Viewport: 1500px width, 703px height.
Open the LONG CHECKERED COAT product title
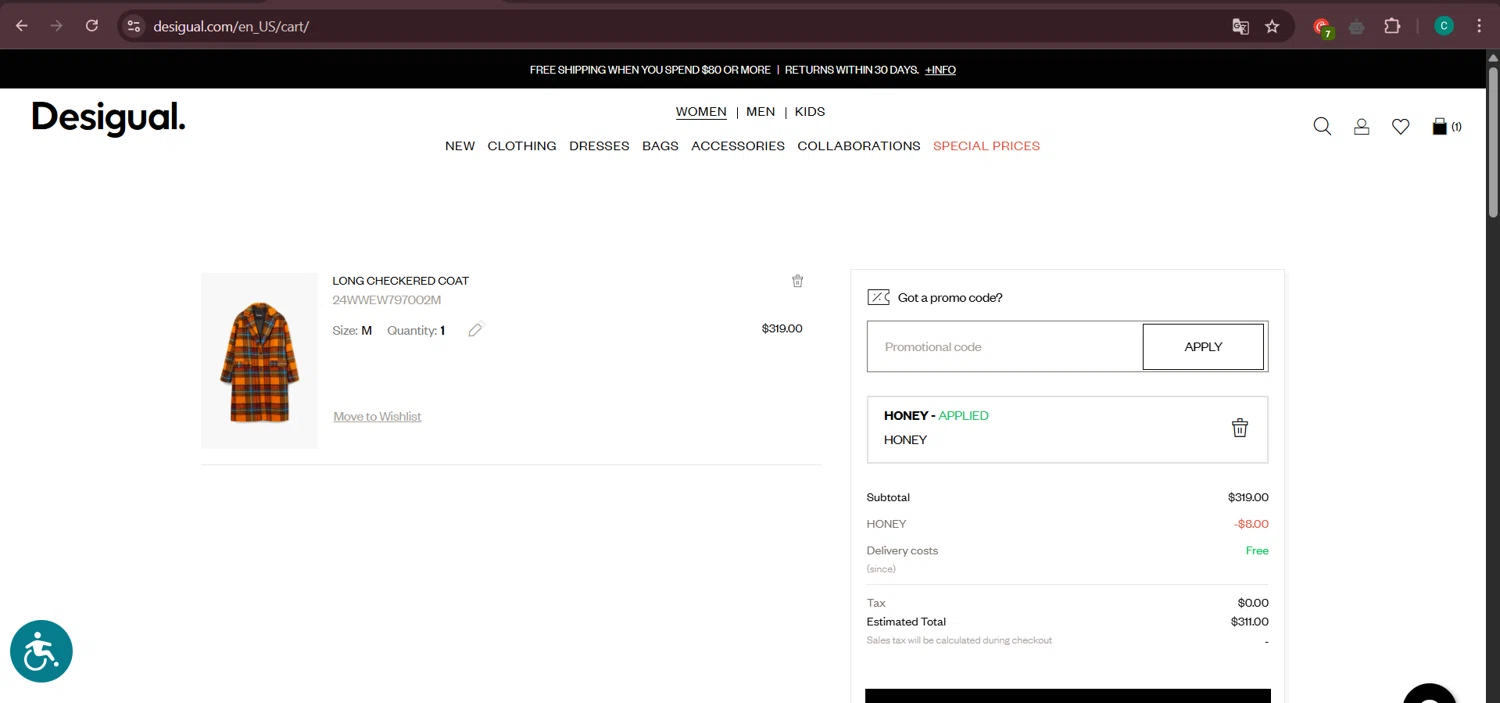click(x=401, y=281)
